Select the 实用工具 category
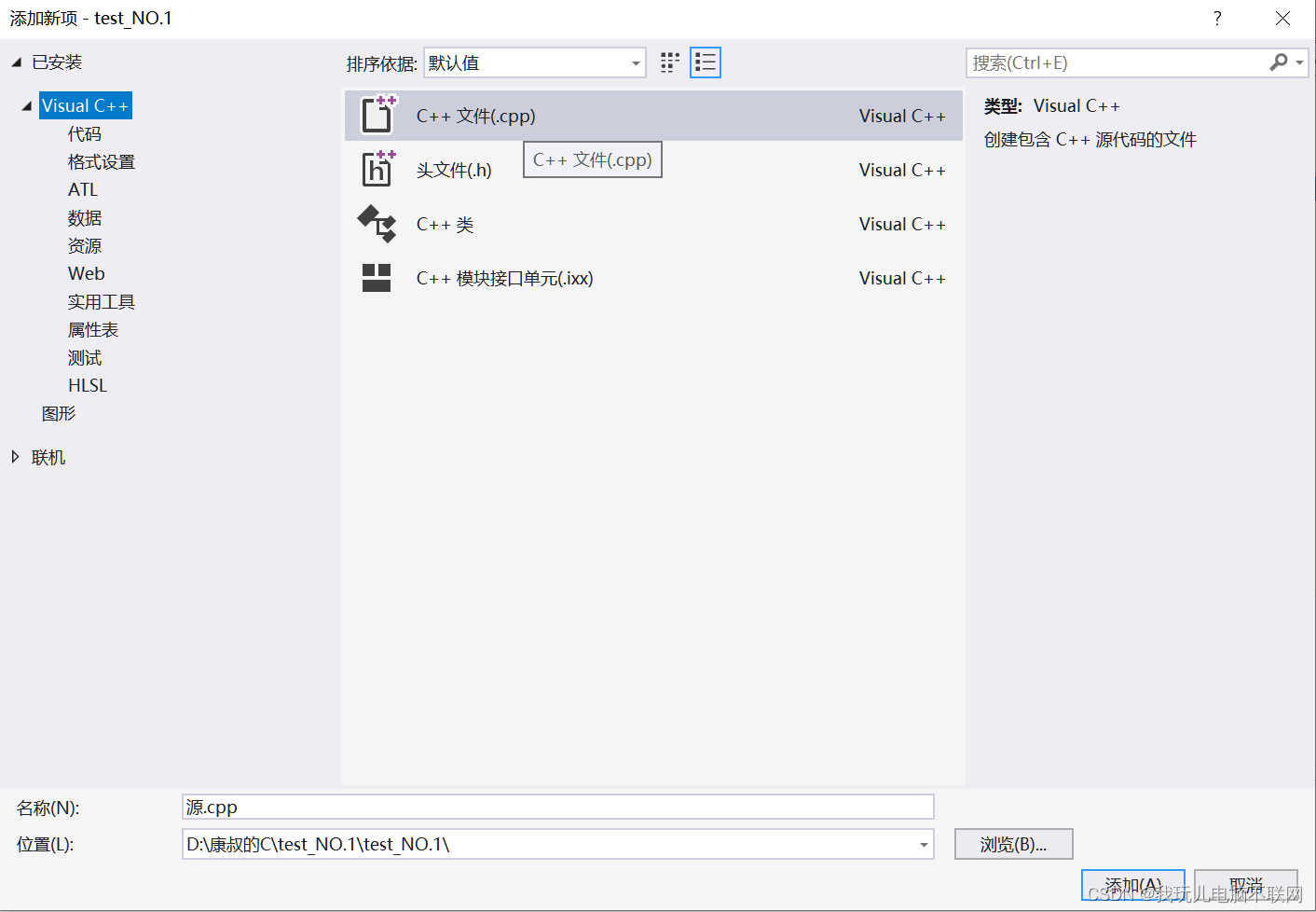Image resolution: width=1316 pixels, height=912 pixels. (102, 302)
